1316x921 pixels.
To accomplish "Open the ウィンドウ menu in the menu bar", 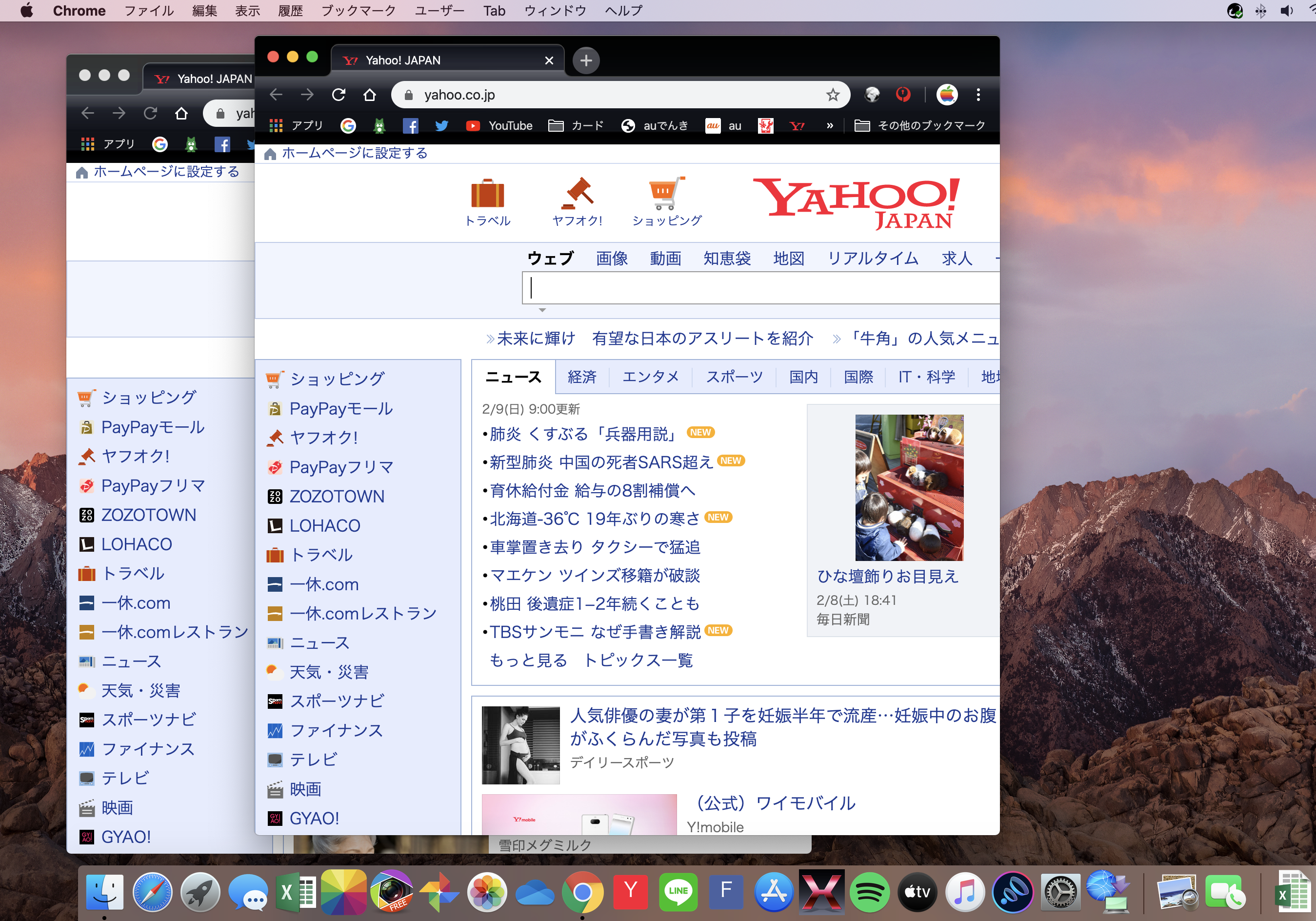I will point(555,10).
